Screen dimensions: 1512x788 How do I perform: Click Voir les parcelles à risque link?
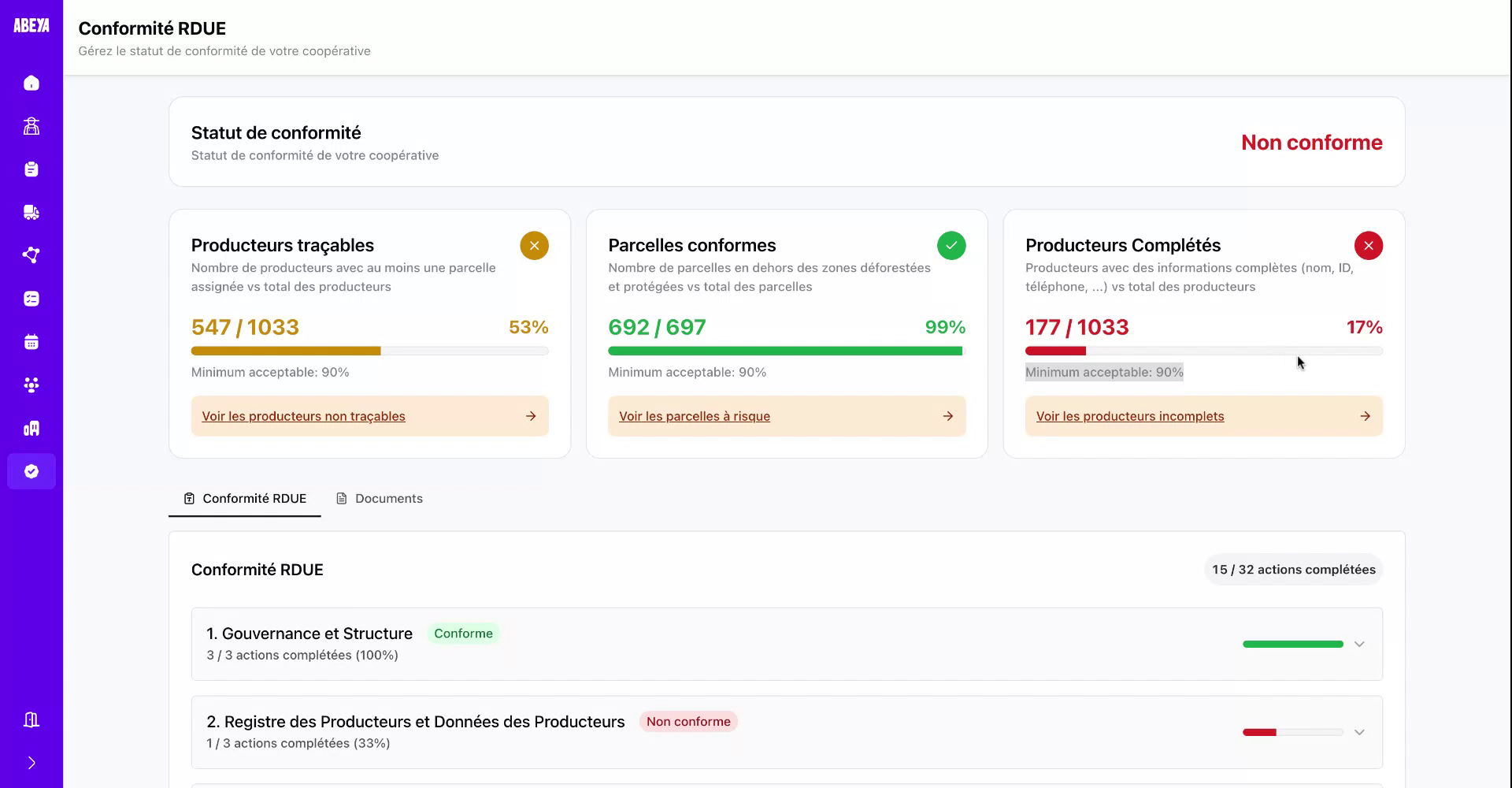click(694, 416)
